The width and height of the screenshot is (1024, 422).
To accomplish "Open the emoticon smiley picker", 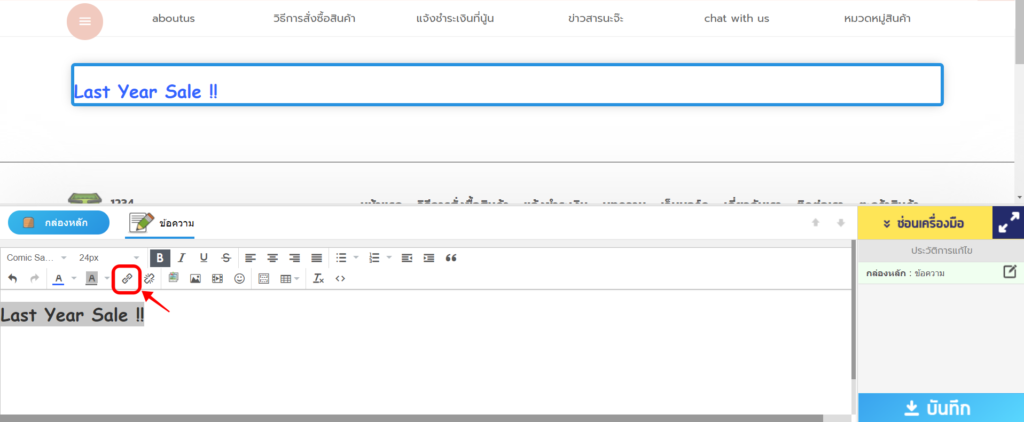I will tap(240, 278).
